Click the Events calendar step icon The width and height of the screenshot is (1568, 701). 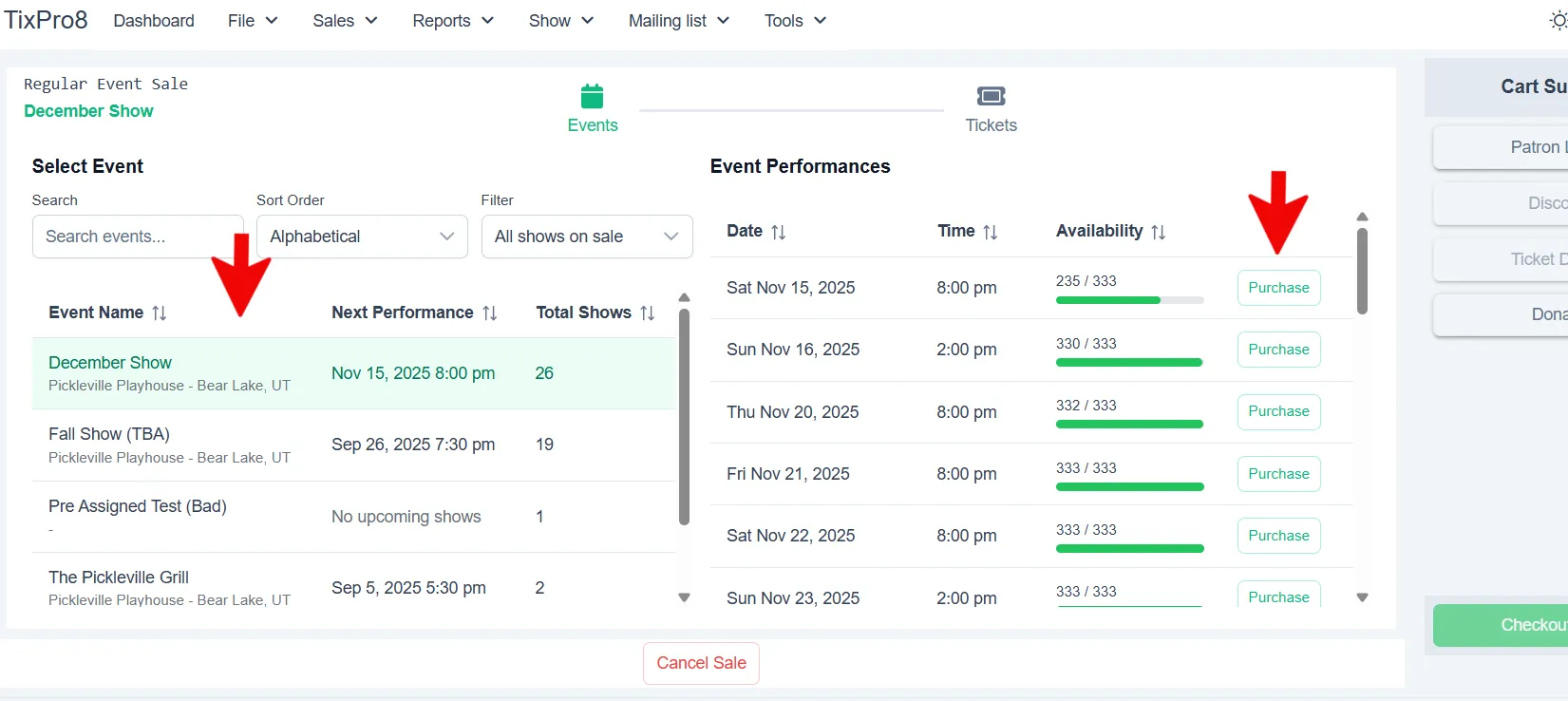592,96
